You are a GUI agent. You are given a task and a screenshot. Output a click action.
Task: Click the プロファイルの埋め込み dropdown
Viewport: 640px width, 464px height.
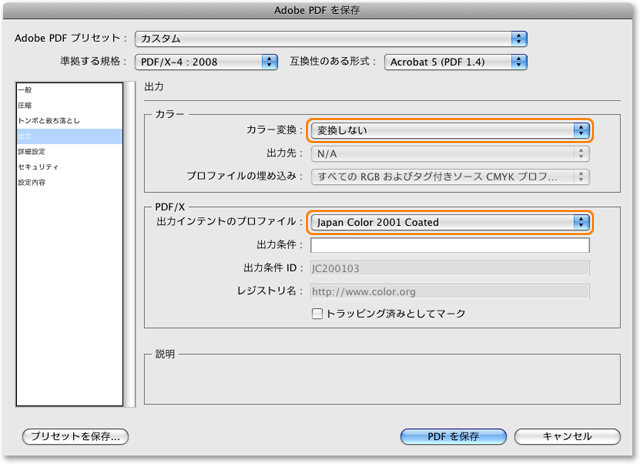449,177
